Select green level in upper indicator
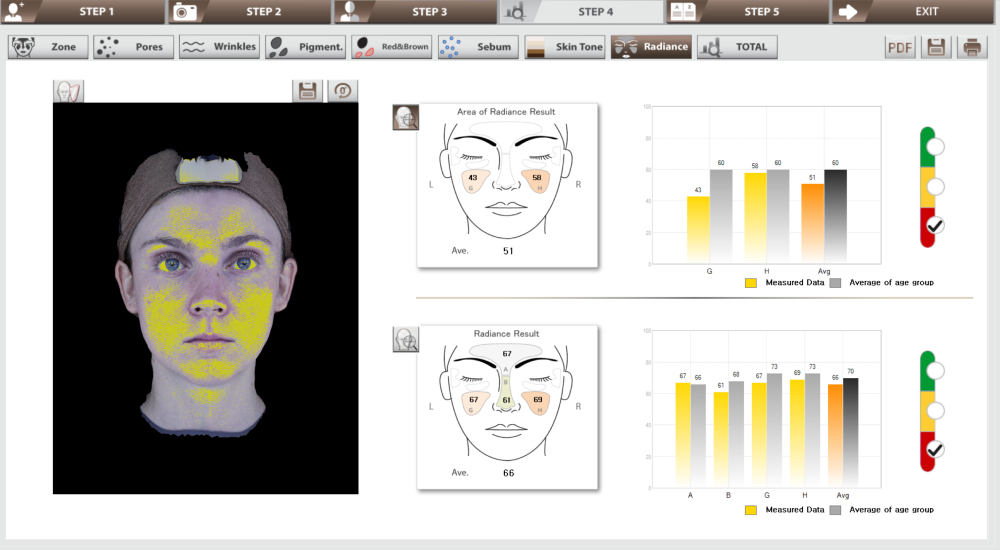 [935, 147]
